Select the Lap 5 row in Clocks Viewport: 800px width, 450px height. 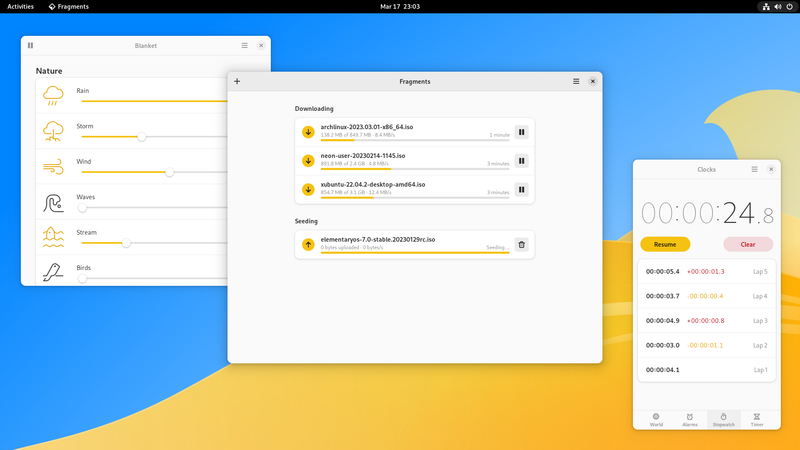[707, 271]
